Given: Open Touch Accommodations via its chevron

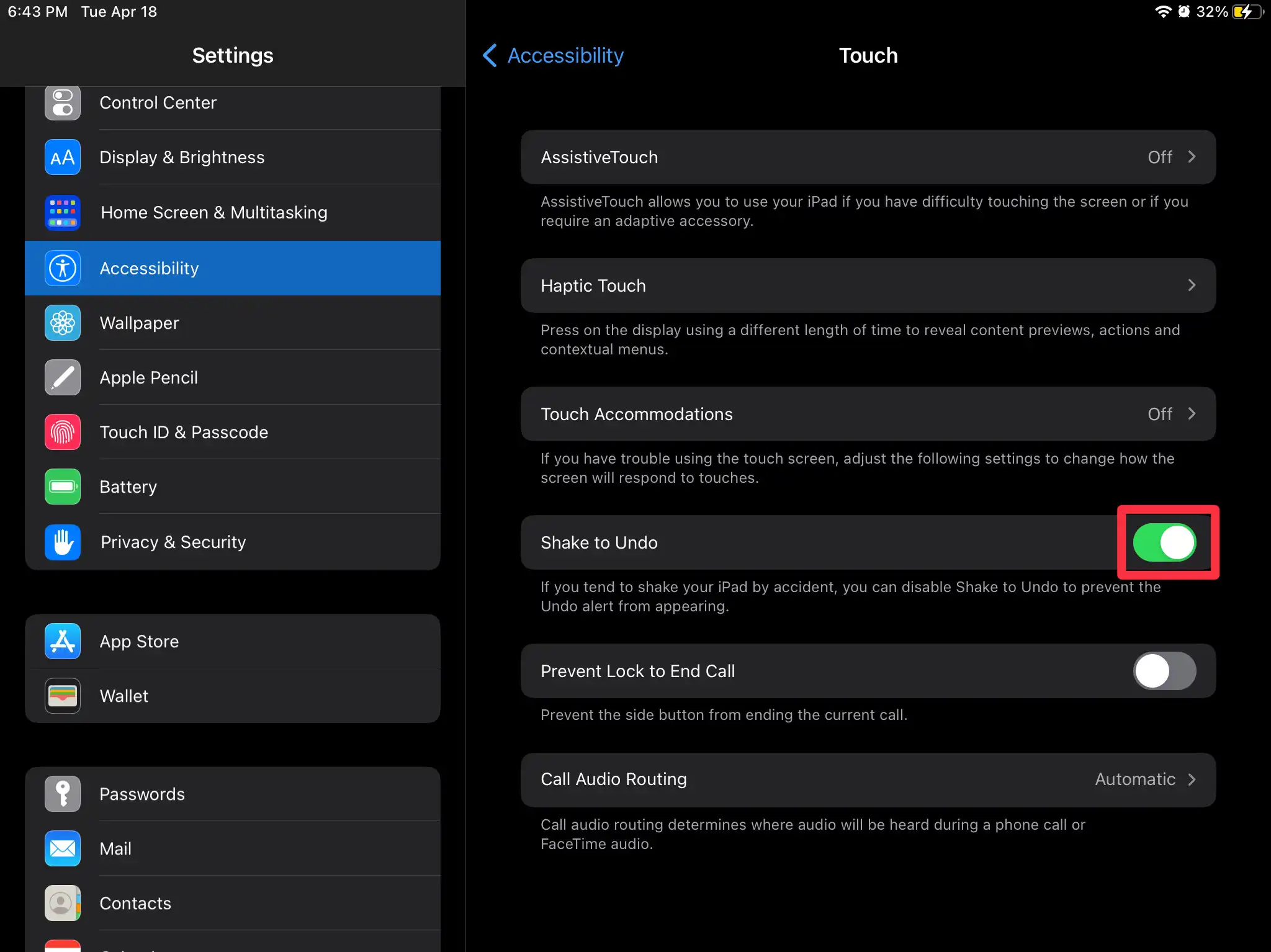Looking at the screenshot, I should click(1192, 414).
